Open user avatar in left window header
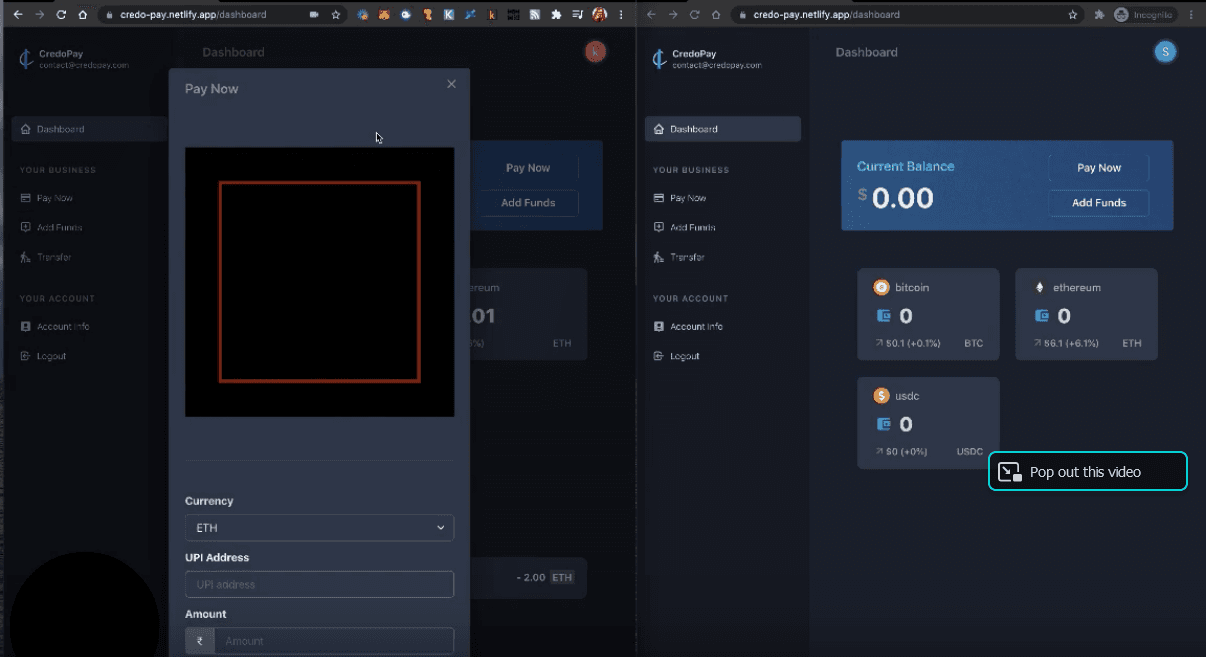 coord(595,52)
